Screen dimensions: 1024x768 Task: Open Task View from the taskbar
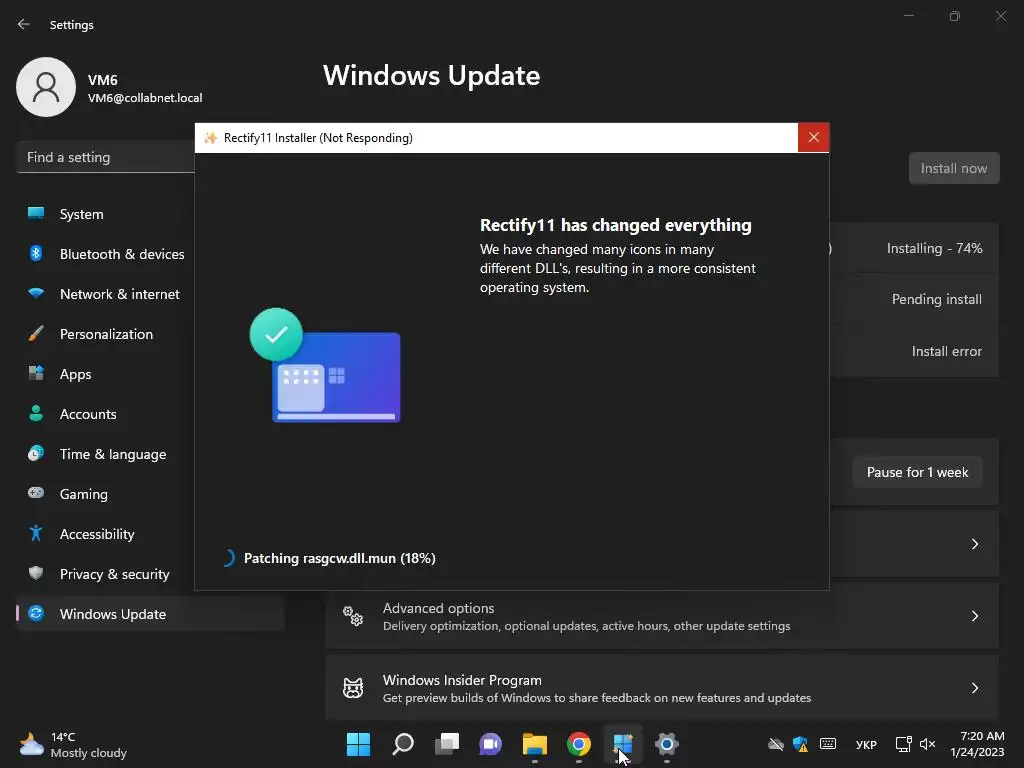point(447,744)
